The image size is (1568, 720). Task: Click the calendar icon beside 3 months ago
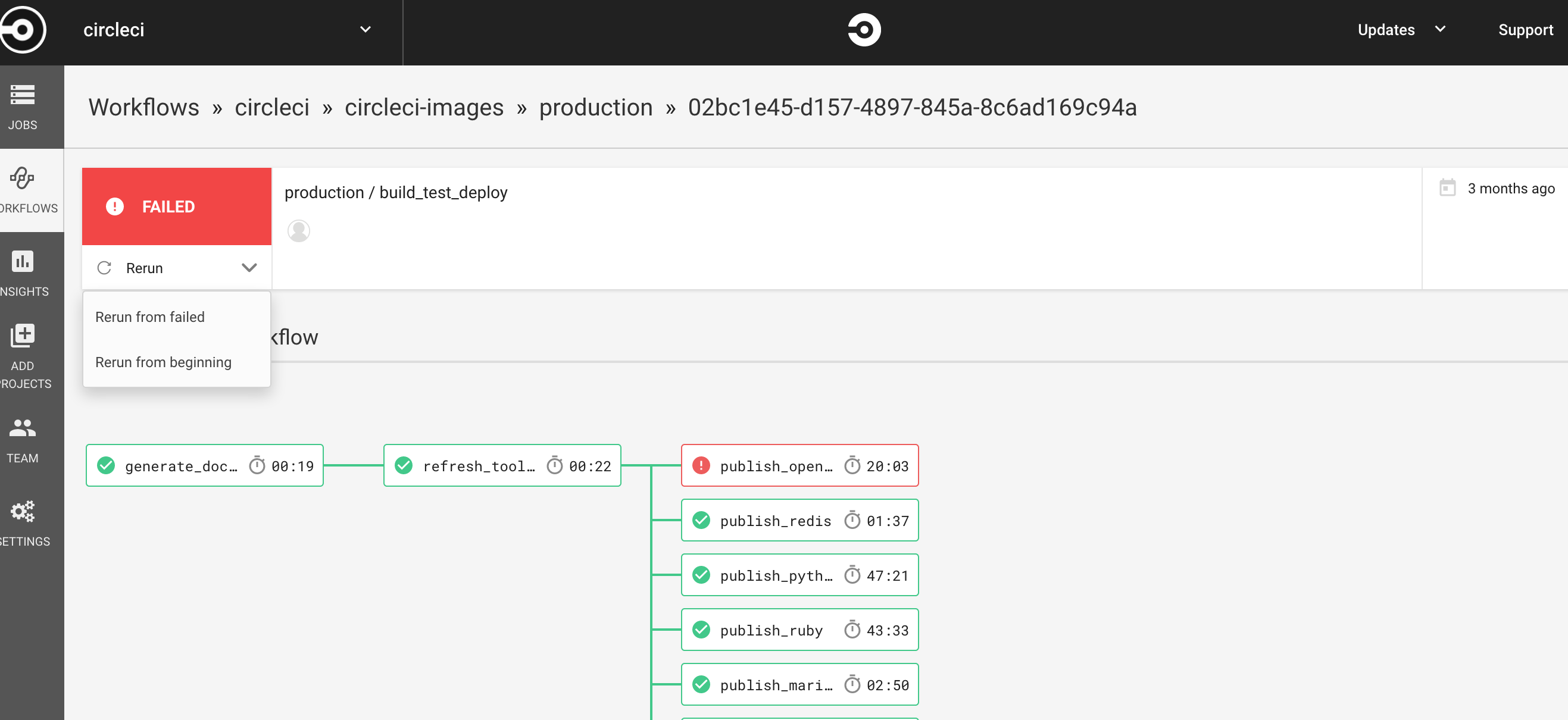(x=1447, y=187)
